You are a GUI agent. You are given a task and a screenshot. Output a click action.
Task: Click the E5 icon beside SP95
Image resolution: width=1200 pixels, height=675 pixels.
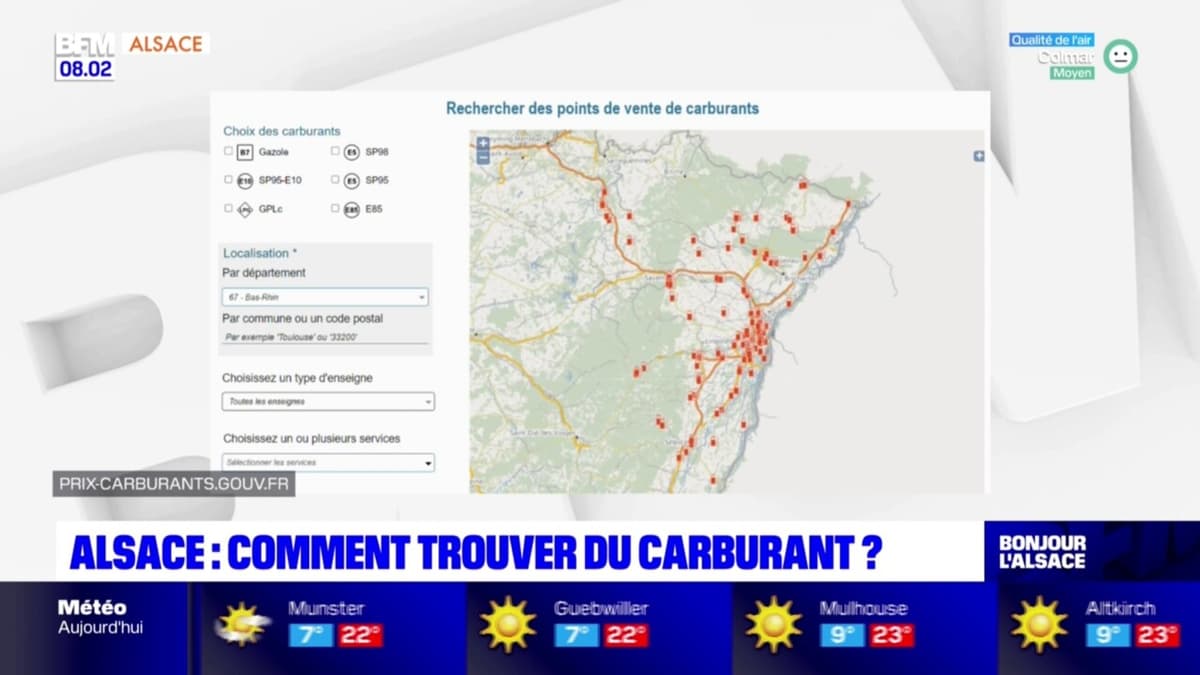click(x=351, y=181)
